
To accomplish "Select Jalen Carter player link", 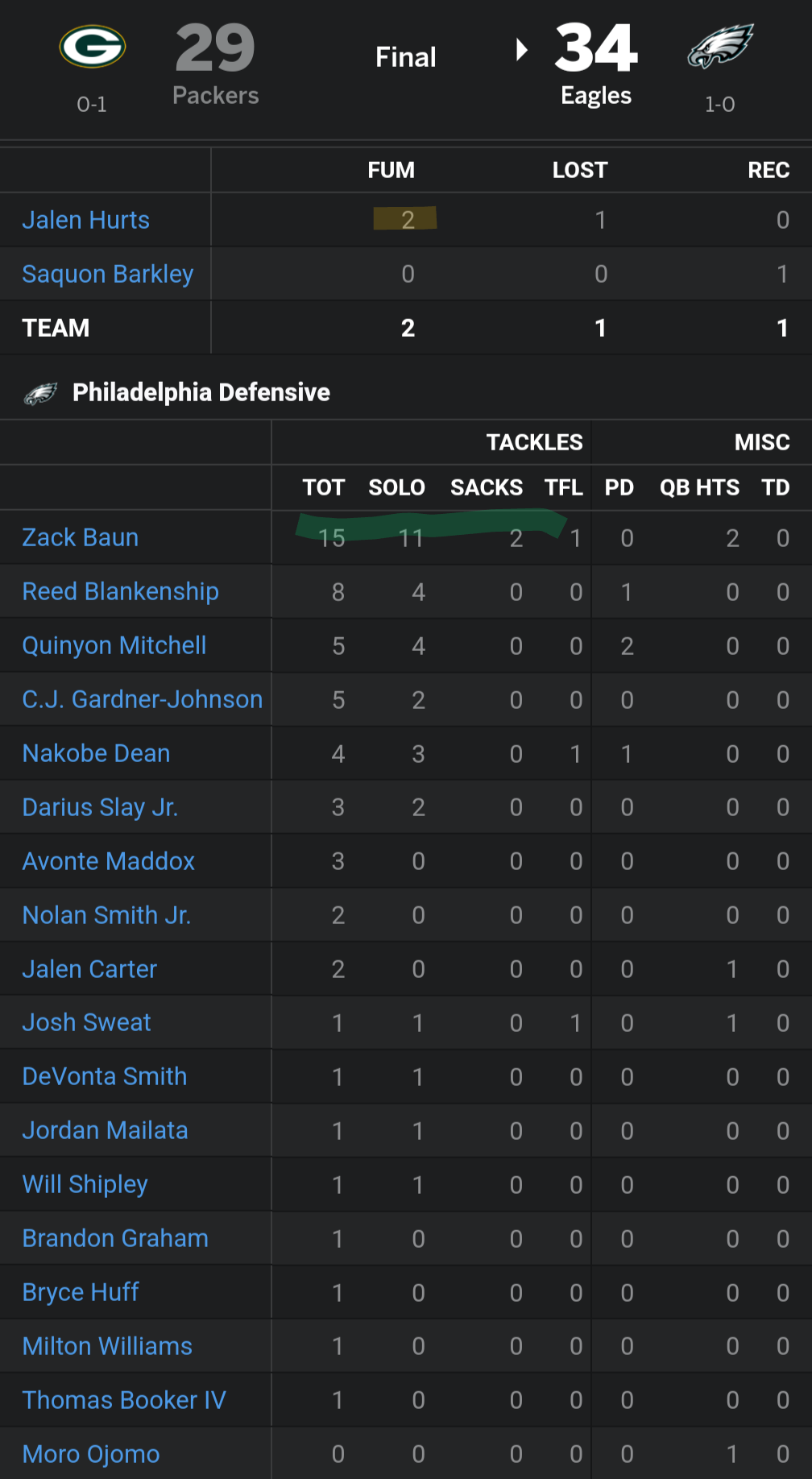I will [x=89, y=969].
